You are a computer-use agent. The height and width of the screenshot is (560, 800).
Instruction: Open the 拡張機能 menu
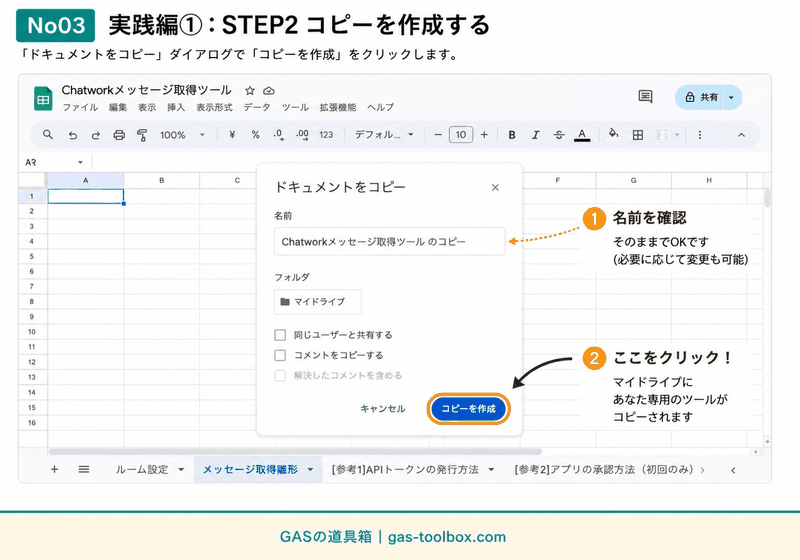338,108
